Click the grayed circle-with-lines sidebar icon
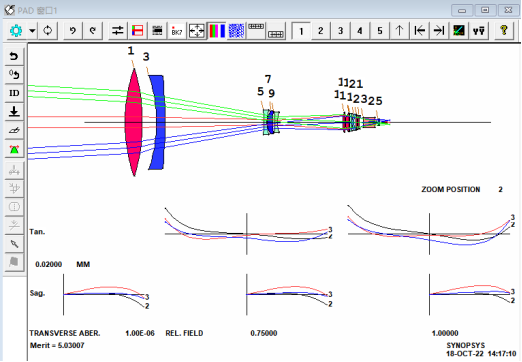This screenshot has width=522, height=362. [14, 207]
